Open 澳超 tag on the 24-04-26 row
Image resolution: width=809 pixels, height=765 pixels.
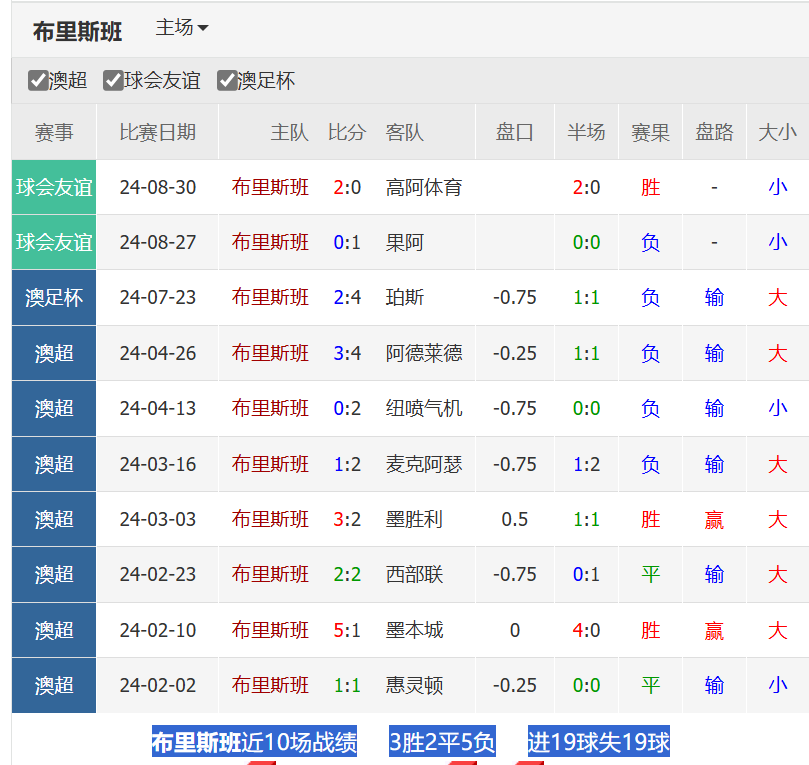(x=54, y=353)
